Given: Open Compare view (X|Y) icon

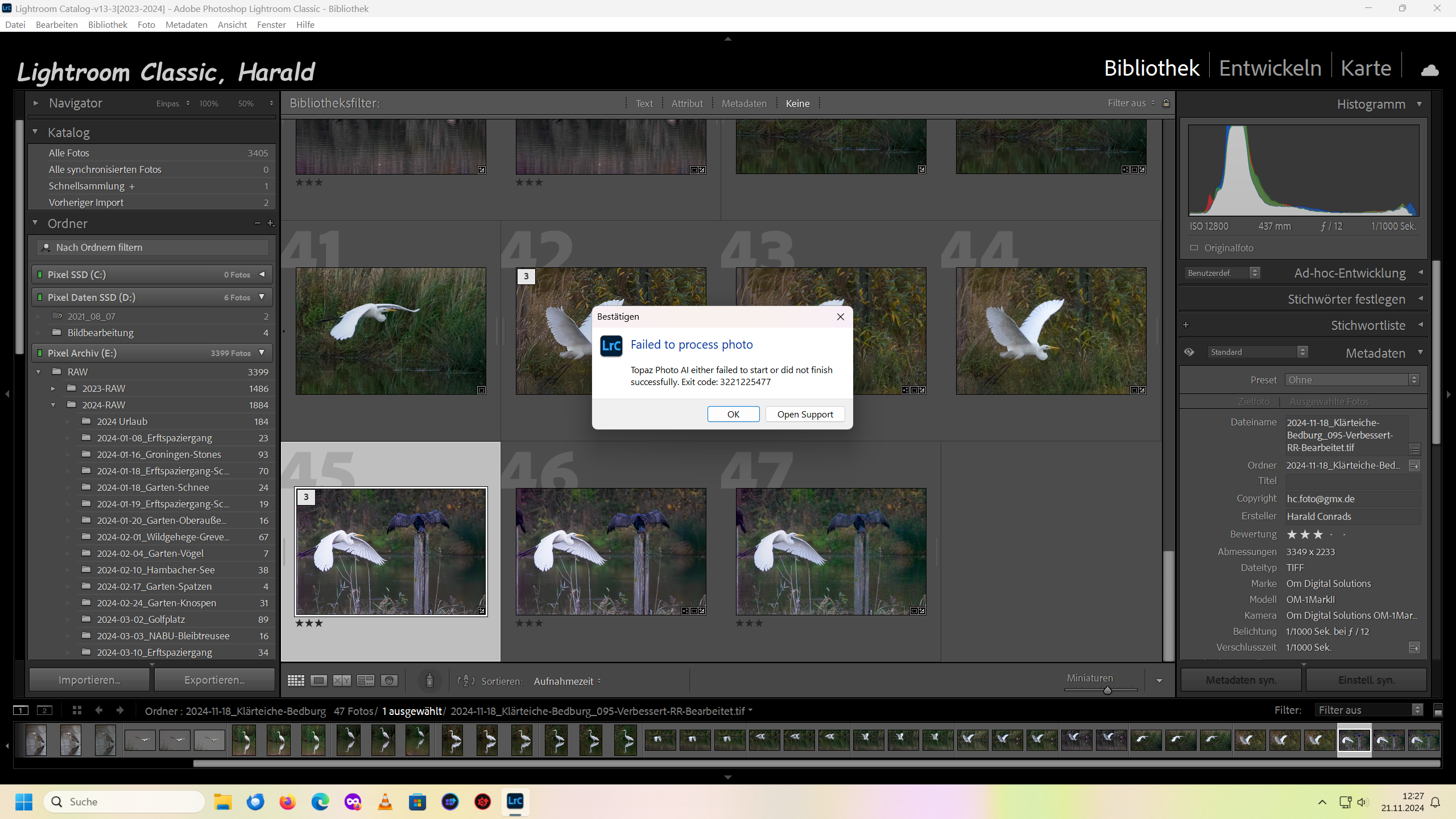Looking at the screenshot, I should click(x=342, y=681).
